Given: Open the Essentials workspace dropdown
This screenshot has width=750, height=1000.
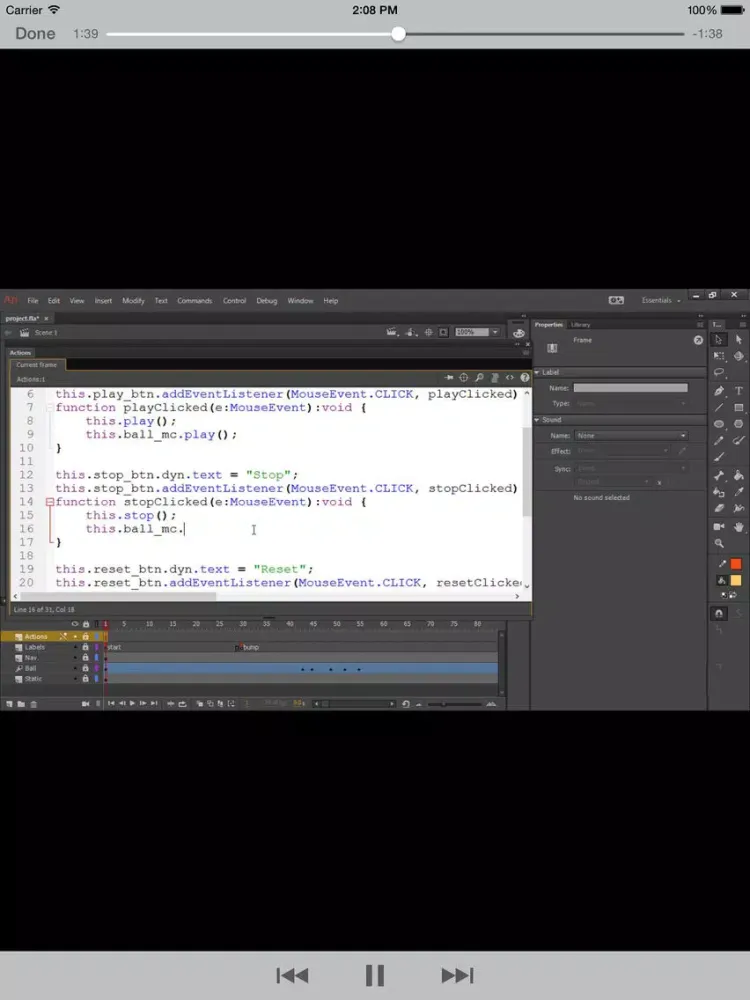Looking at the screenshot, I should coord(661,300).
